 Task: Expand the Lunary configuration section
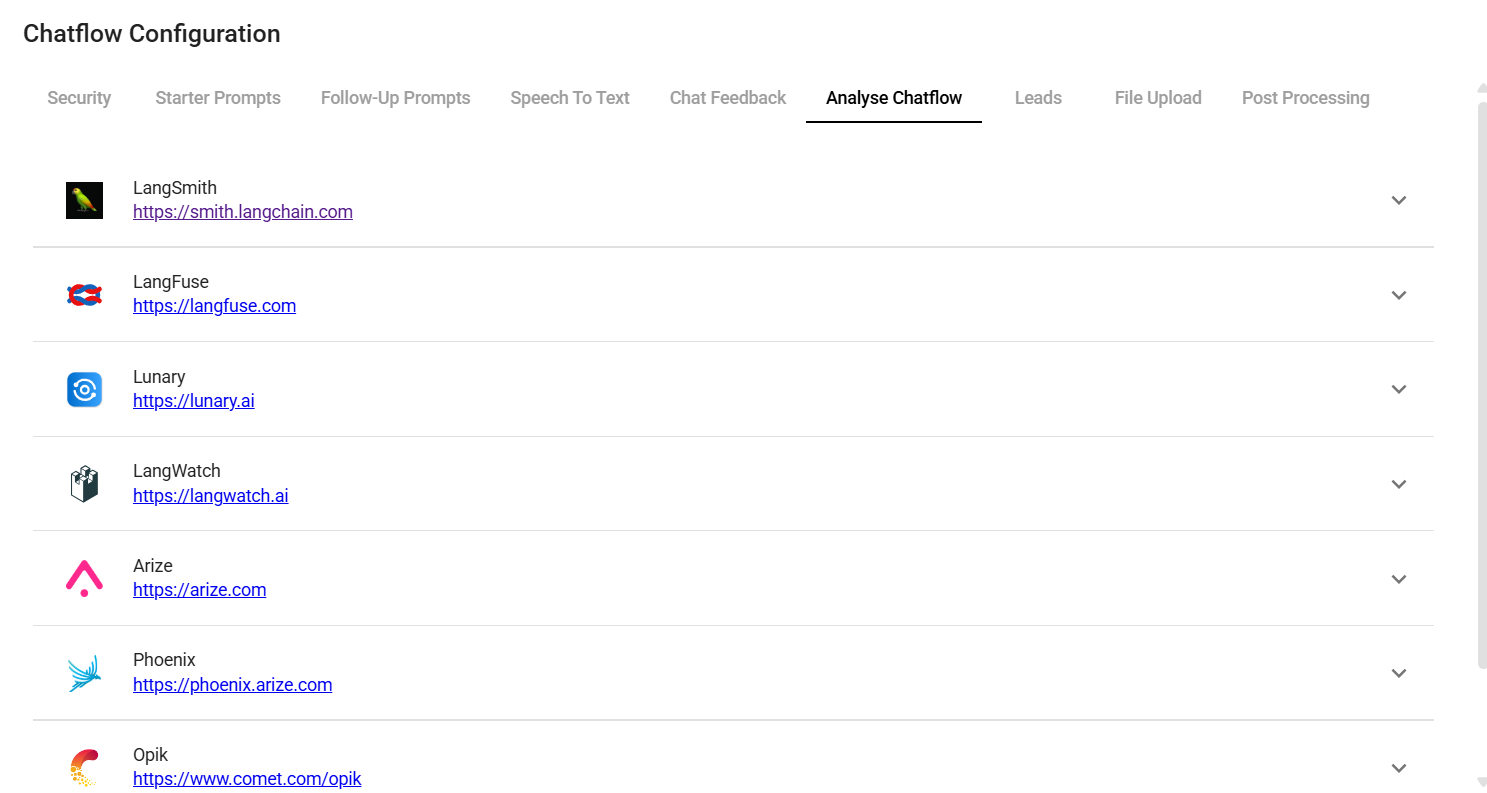point(1399,389)
